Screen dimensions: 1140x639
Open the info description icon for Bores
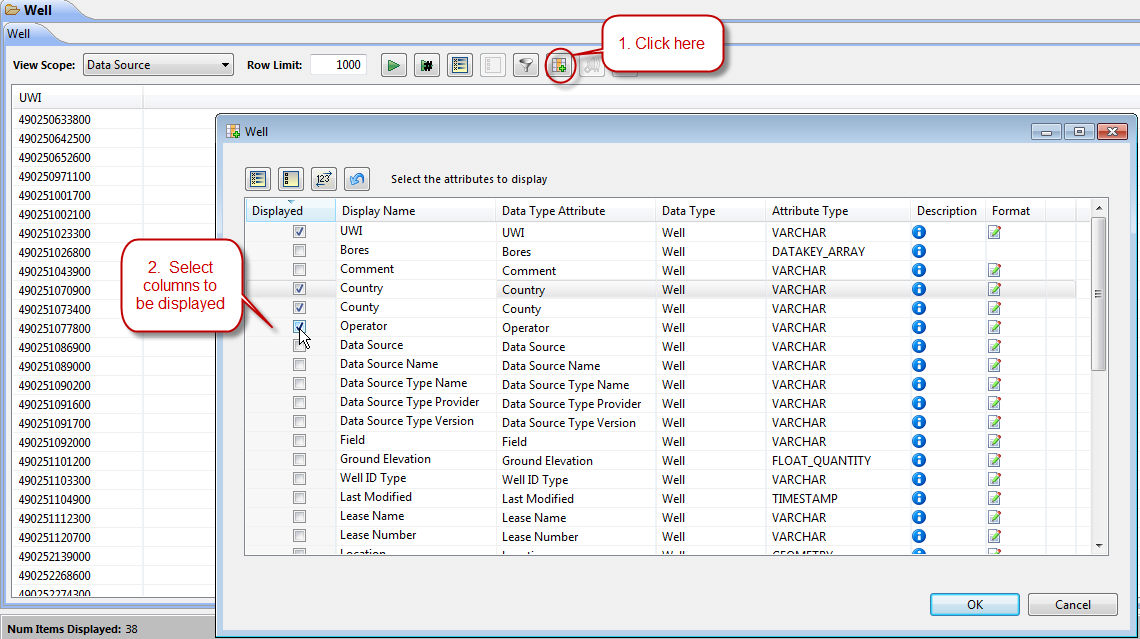pyautogui.click(x=919, y=251)
